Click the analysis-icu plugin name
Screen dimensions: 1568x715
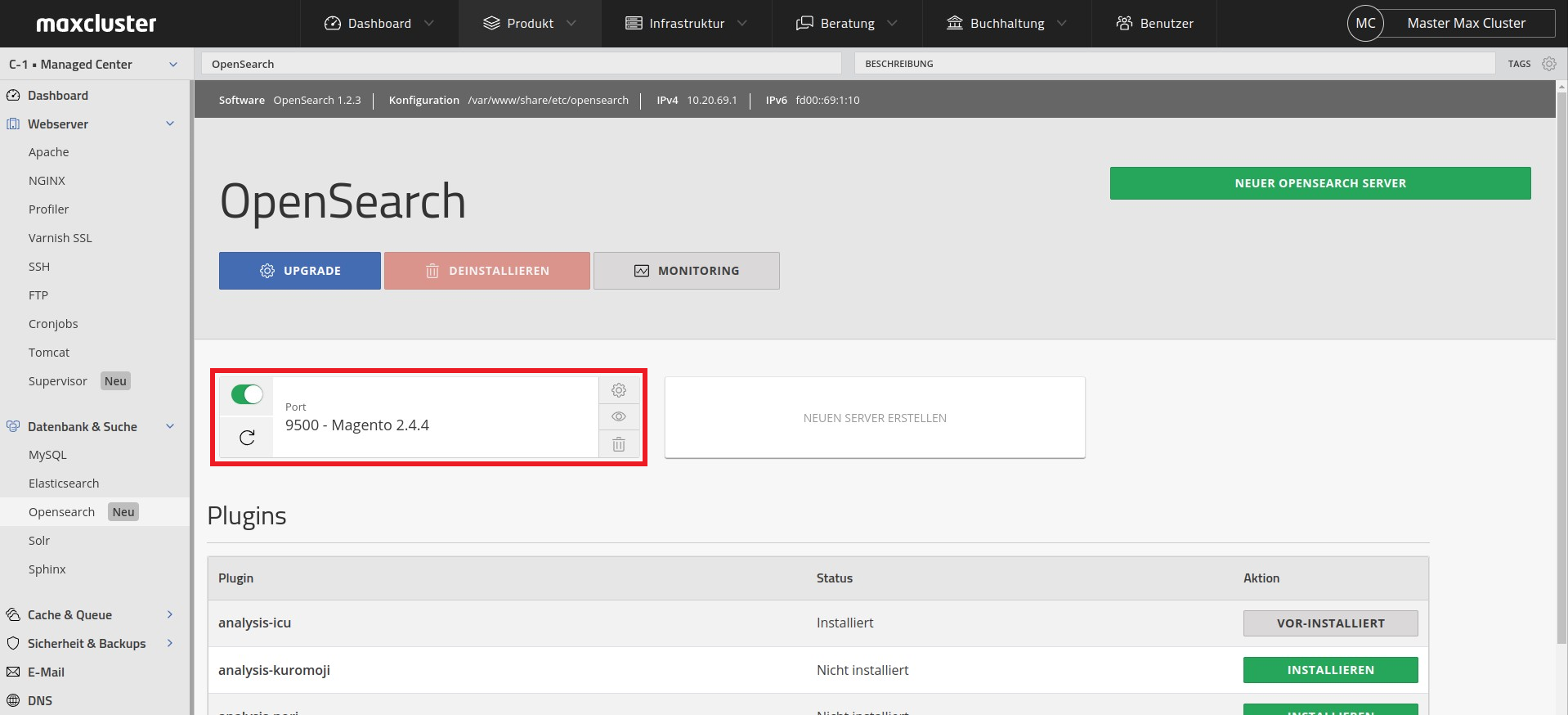coord(254,623)
